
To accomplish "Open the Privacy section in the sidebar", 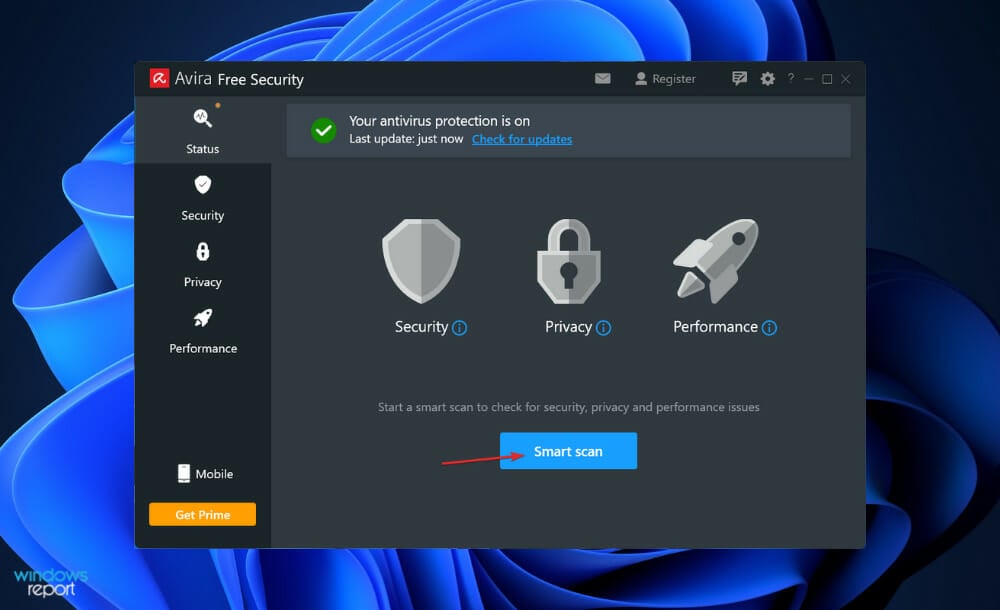I will [203, 265].
